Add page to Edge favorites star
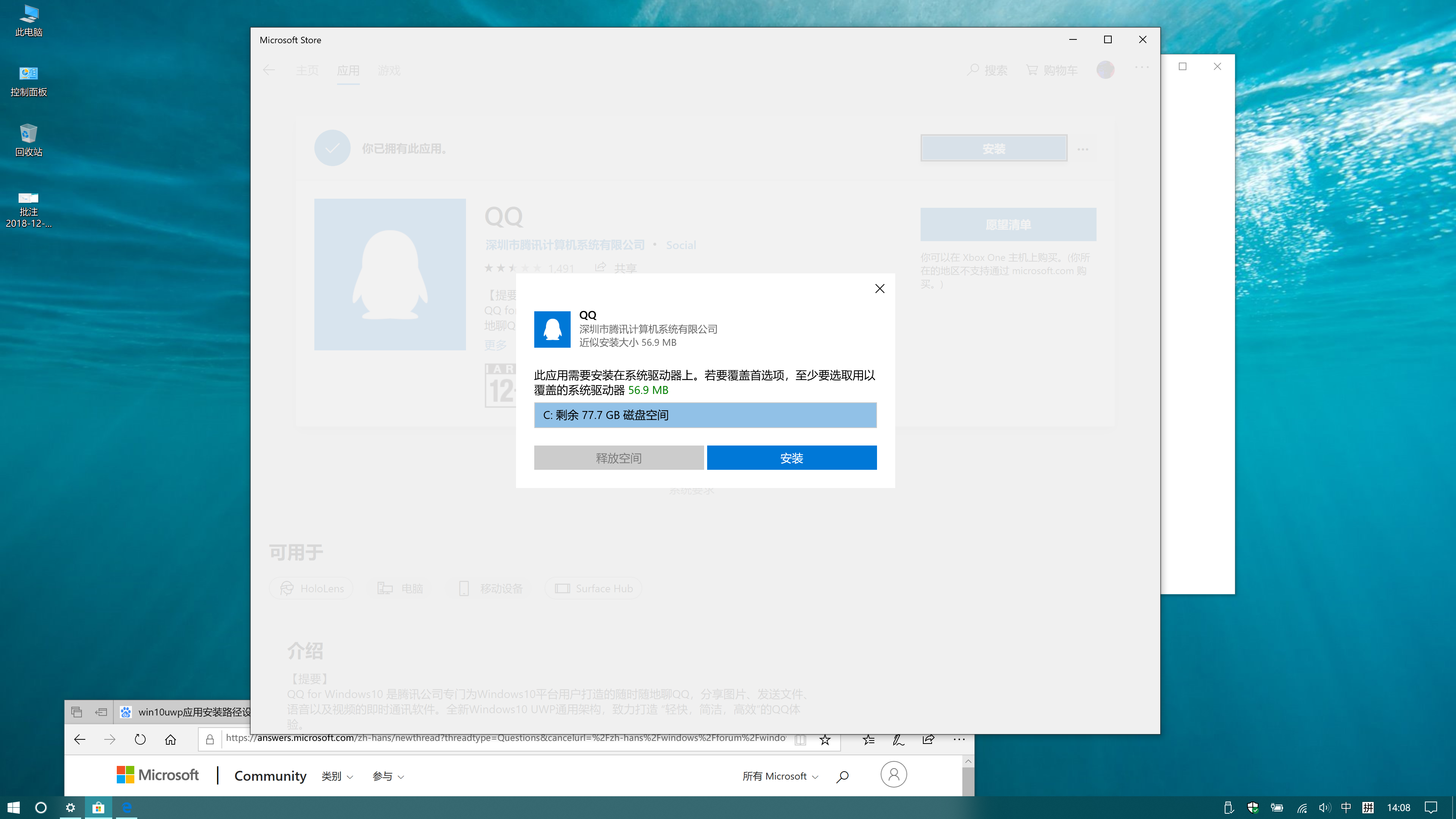This screenshot has width=1456, height=819. (825, 739)
